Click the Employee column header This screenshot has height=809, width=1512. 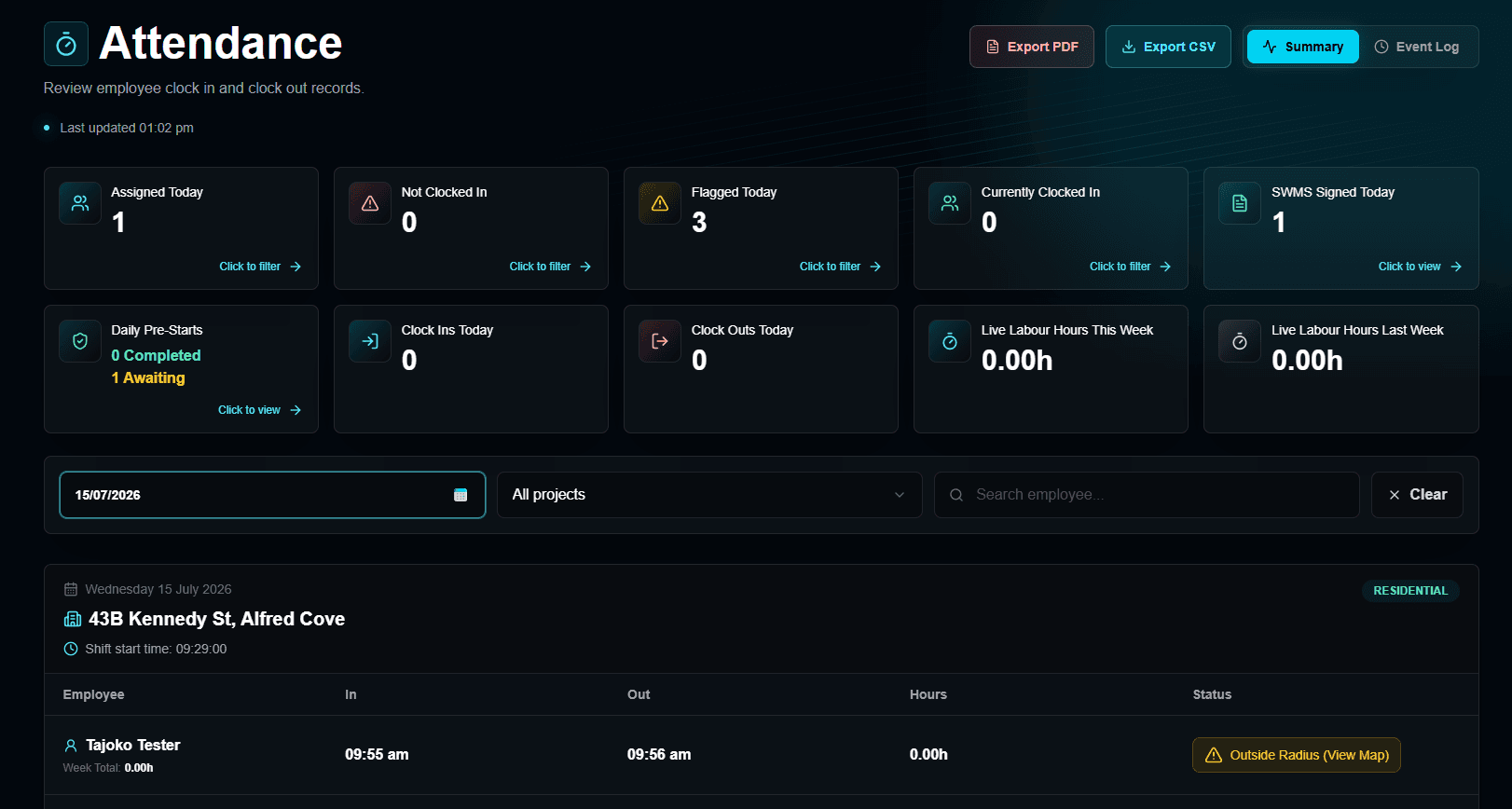[93, 694]
